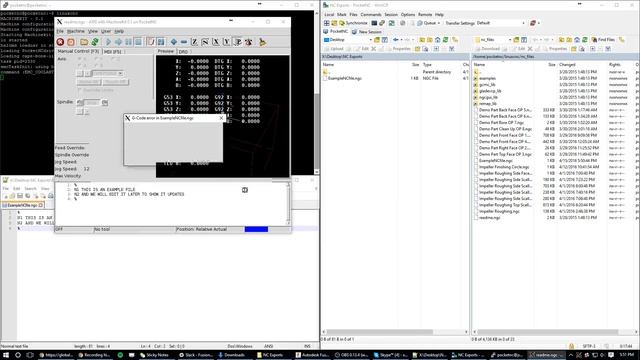This screenshot has height=360, width=640.
Task: Open View menu in AXIS window
Action: [x=93, y=31]
